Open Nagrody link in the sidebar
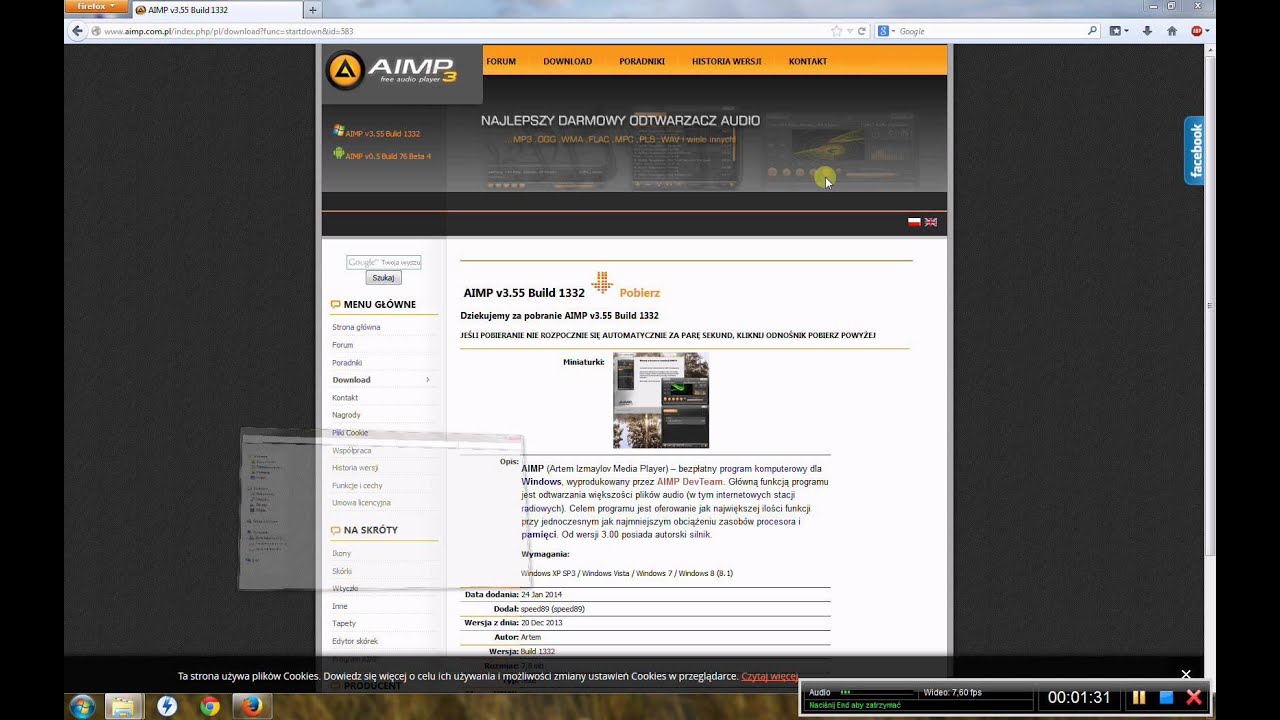This screenshot has width=1280, height=720. (x=346, y=415)
